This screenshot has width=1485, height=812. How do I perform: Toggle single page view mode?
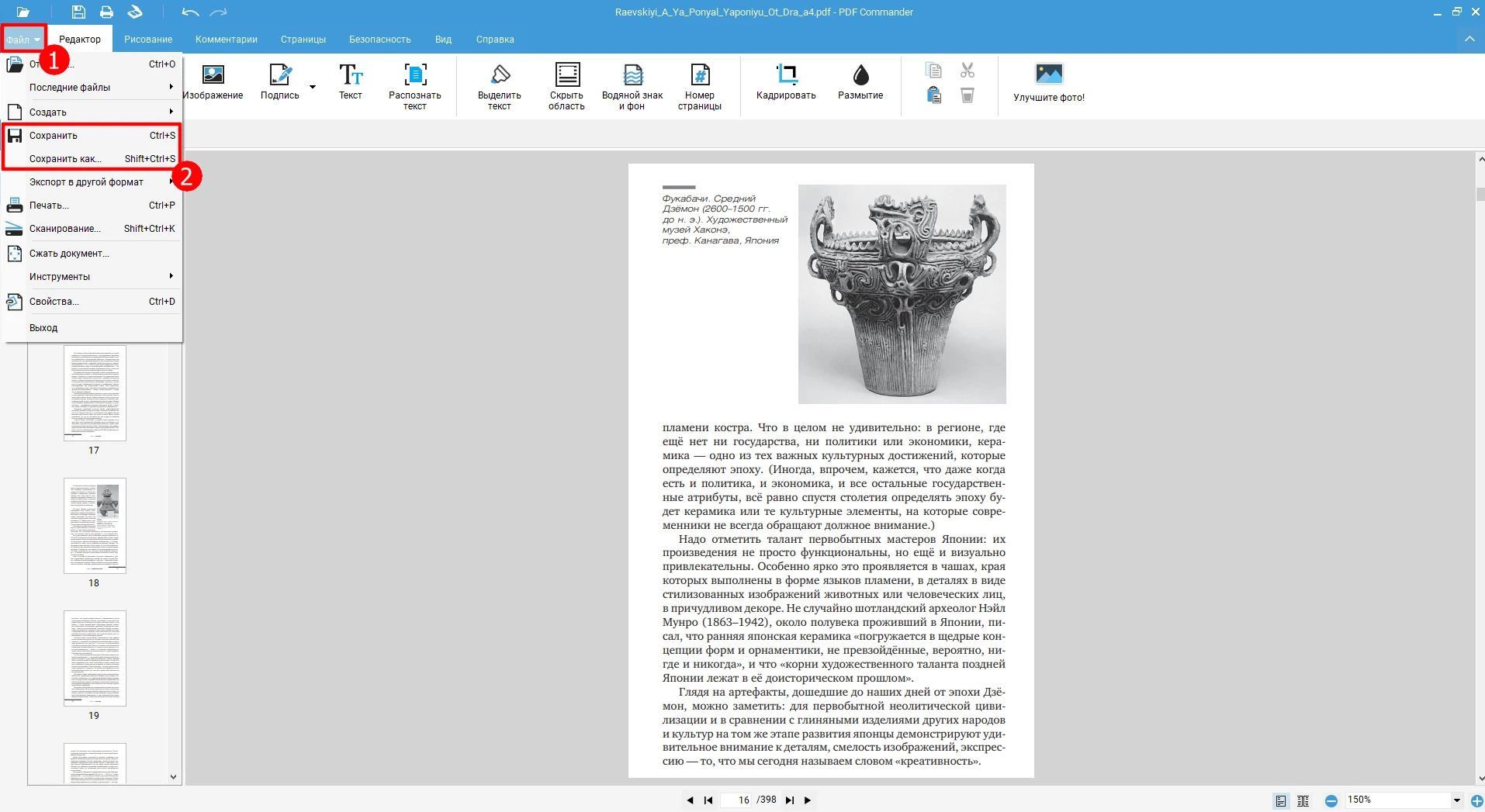pos(1281,800)
